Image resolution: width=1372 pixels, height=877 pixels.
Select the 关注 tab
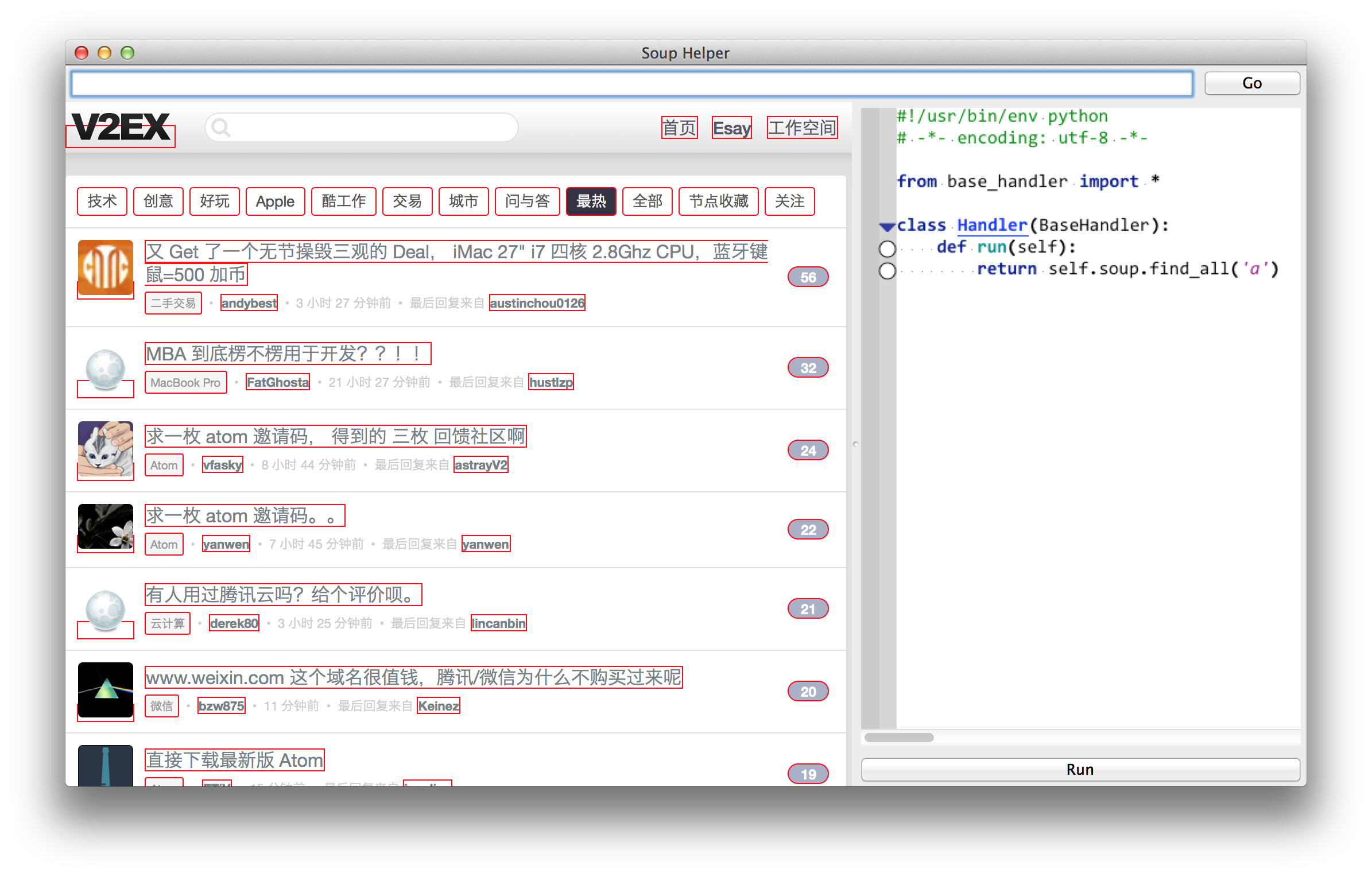coord(790,201)
